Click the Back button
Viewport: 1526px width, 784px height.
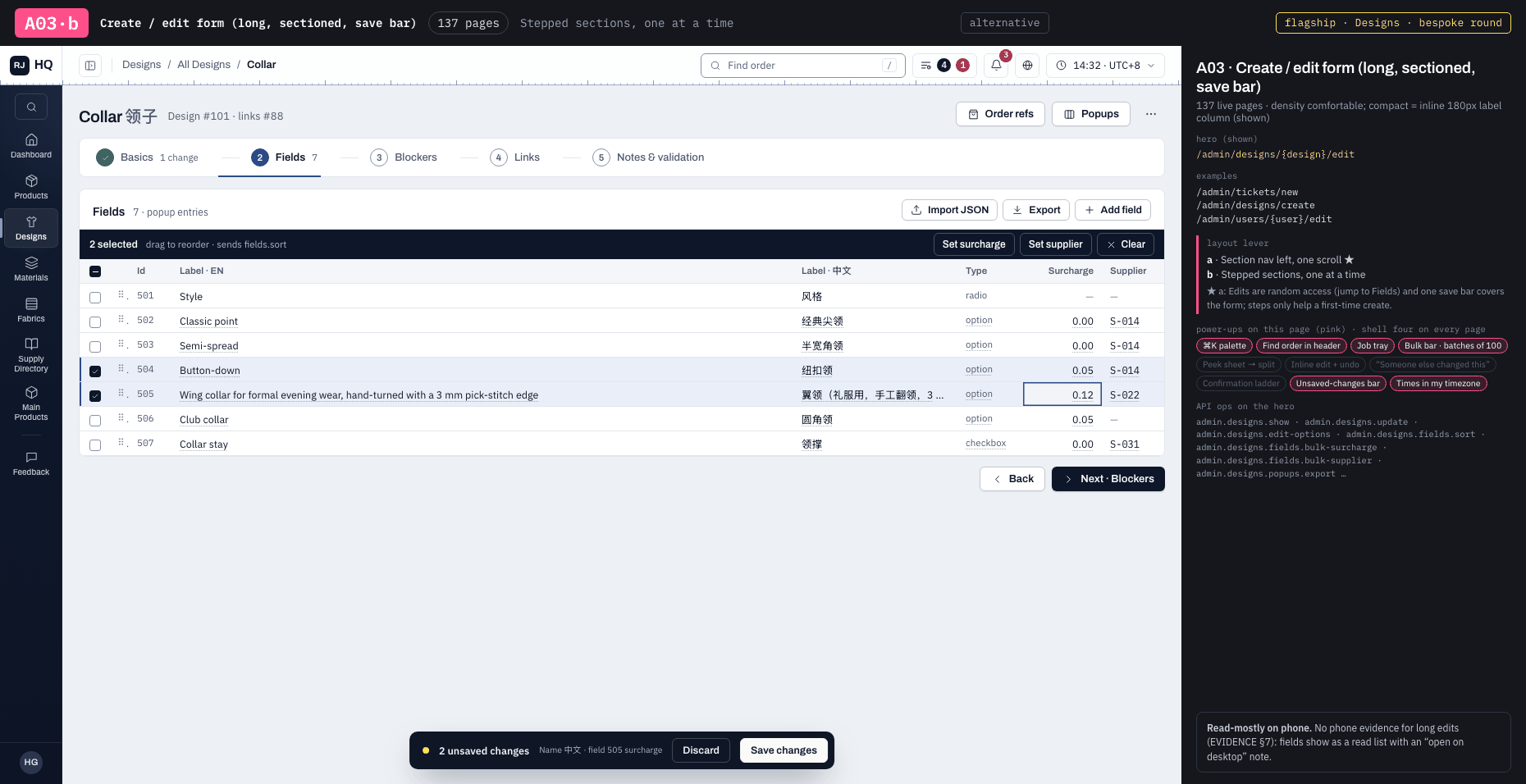(1012, 479)
